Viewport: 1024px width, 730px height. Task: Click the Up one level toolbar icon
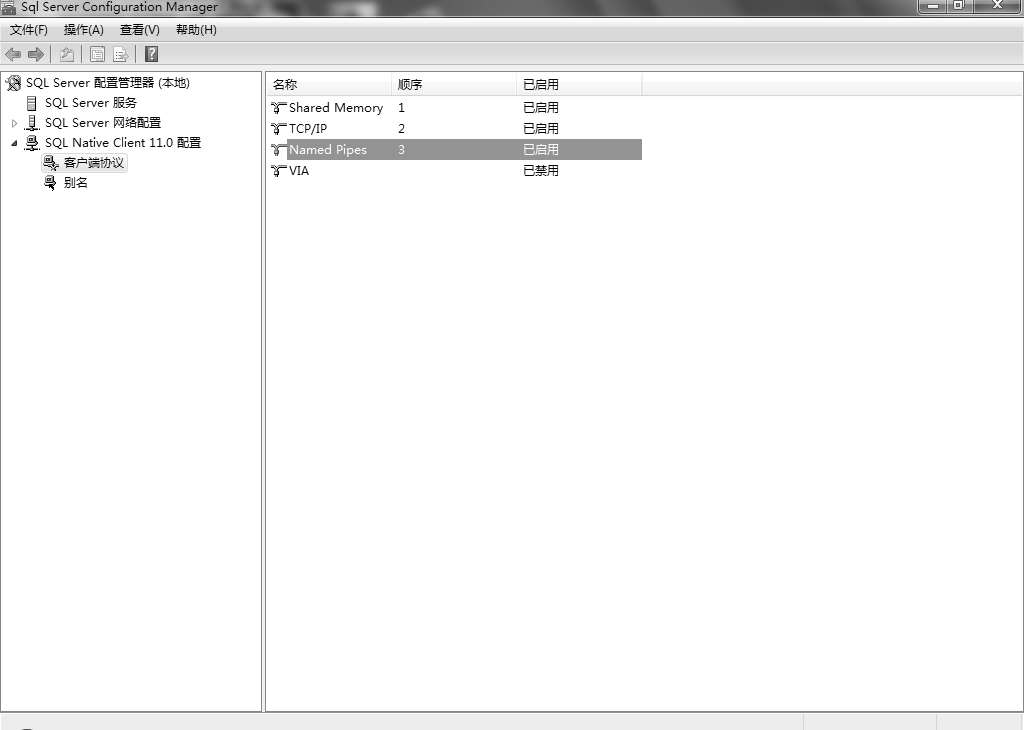(x=67, y=55)
